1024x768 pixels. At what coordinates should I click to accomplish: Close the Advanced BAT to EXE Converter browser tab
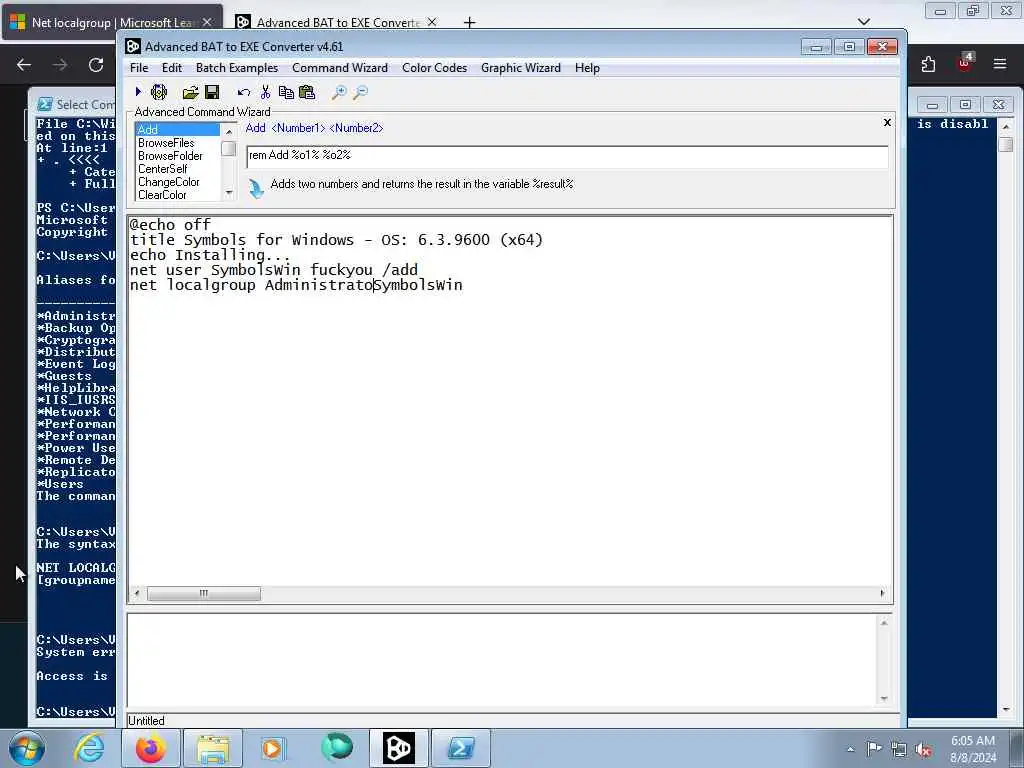point(432,22)
